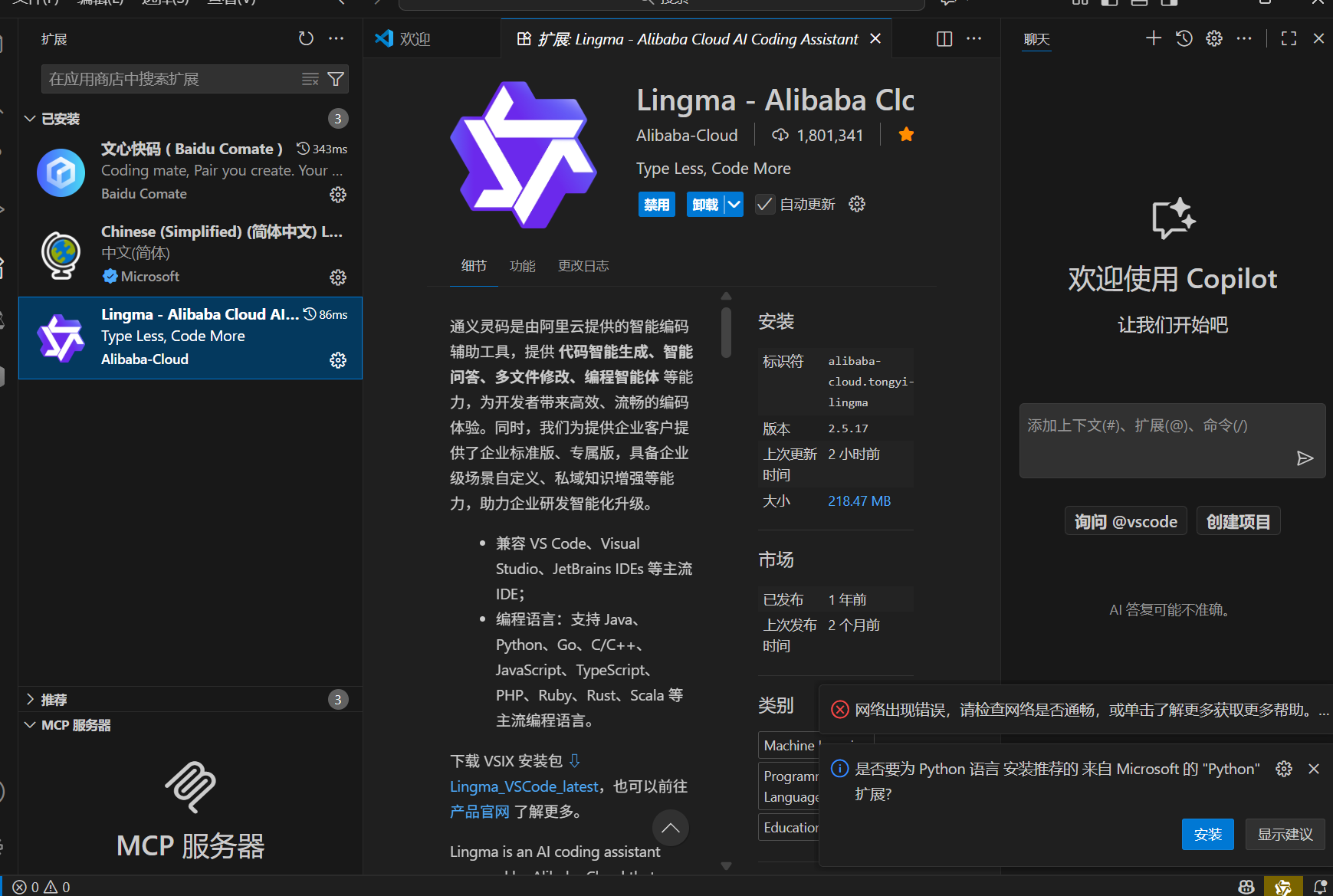
Task: Open Lingma extension settings gear
Action: pos(857,204)
